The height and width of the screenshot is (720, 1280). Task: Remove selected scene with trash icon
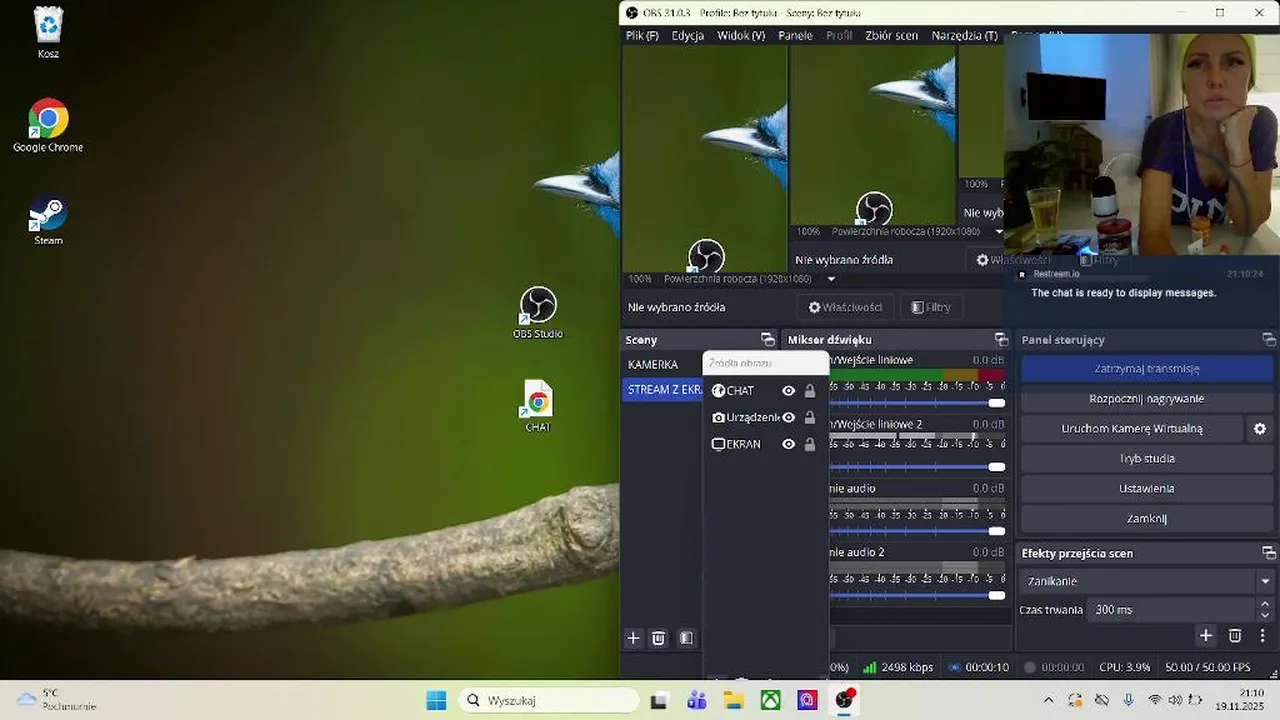click(x=658, y=638)
